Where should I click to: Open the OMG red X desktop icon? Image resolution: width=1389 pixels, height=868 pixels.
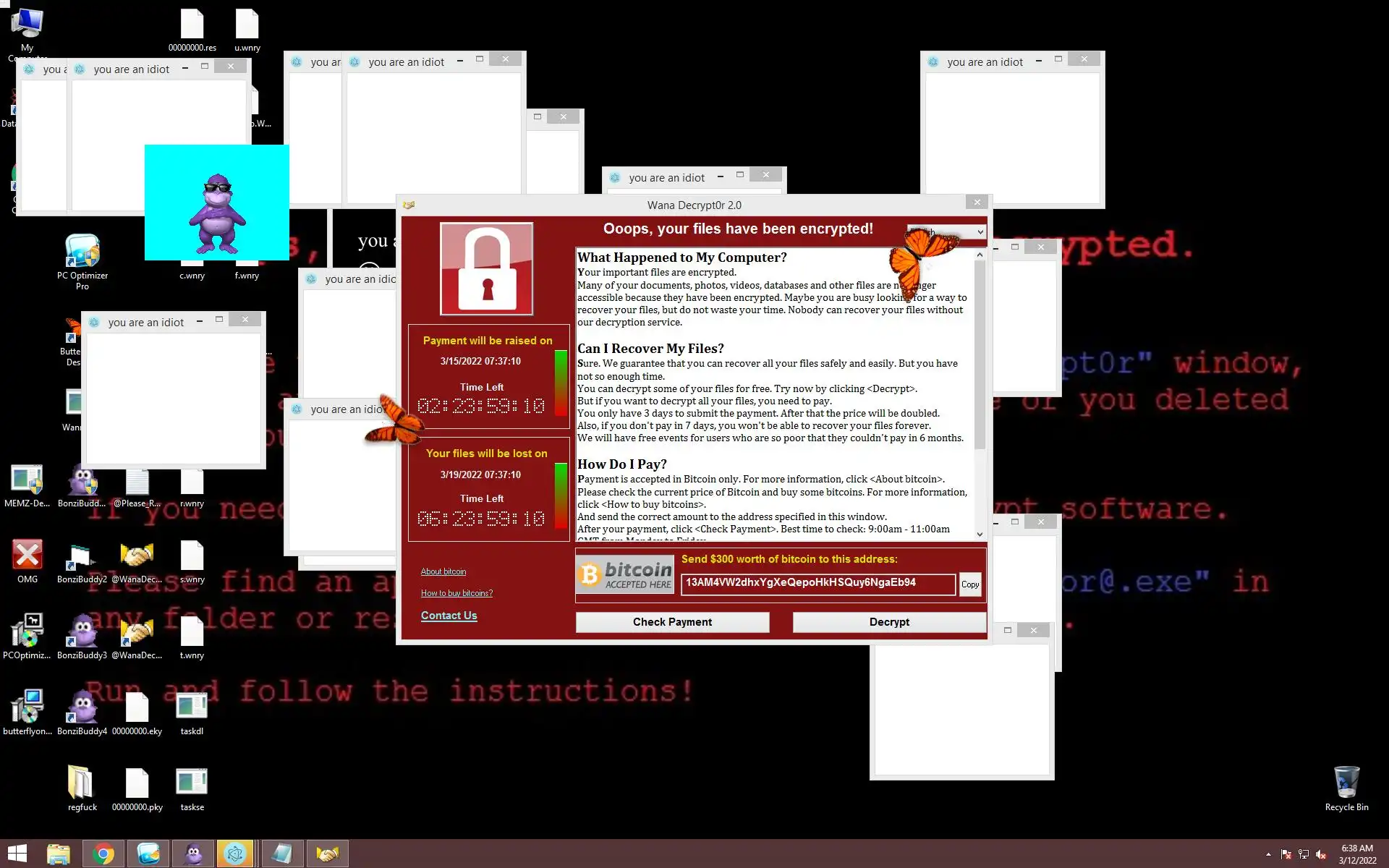[27, 557]
